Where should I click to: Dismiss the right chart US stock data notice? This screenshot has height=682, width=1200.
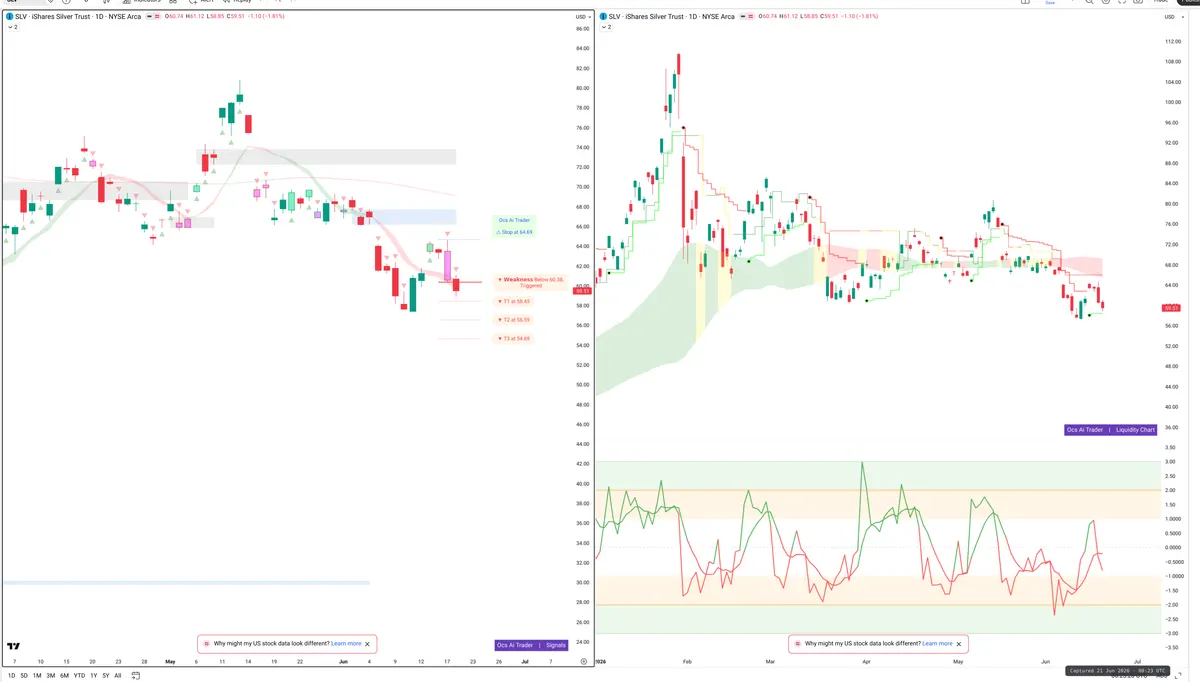tap(958, 644)
